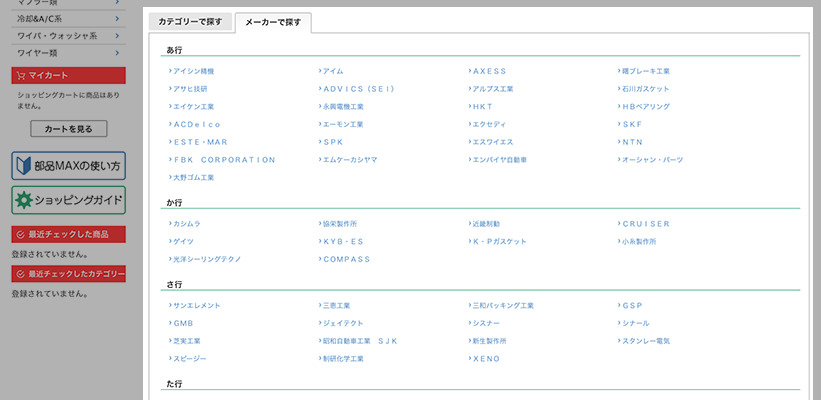The height and width of the screenshot is (400, 821).
Task: Open the スタンレー電気 maker link
Action: pos(644,341)
